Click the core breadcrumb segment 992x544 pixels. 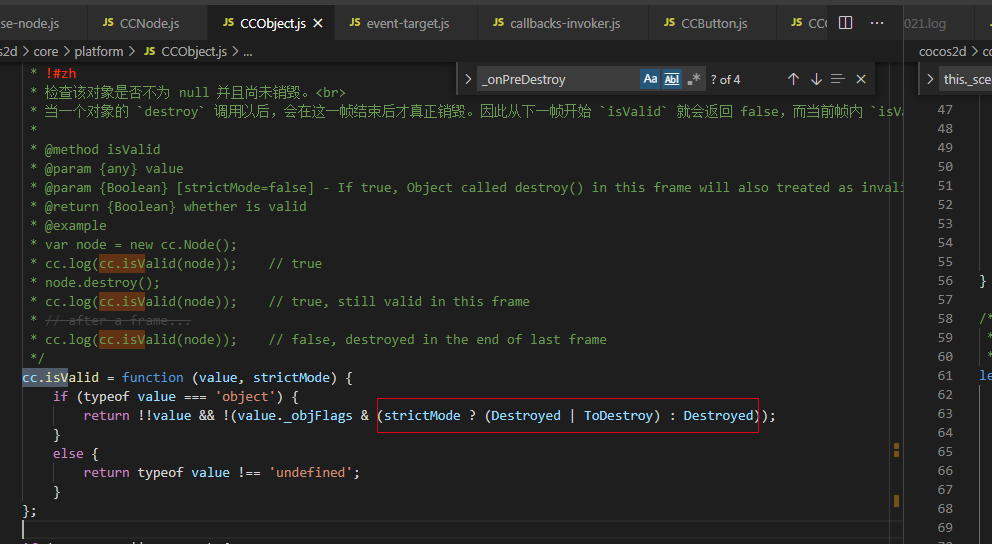(x=46, y=51)
